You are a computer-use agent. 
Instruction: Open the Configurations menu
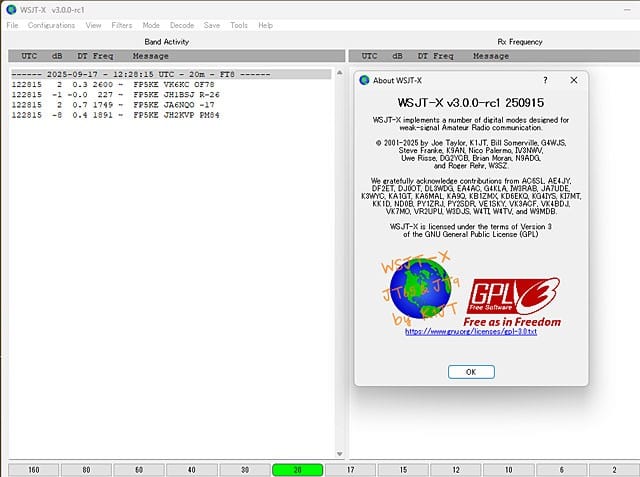51,24
